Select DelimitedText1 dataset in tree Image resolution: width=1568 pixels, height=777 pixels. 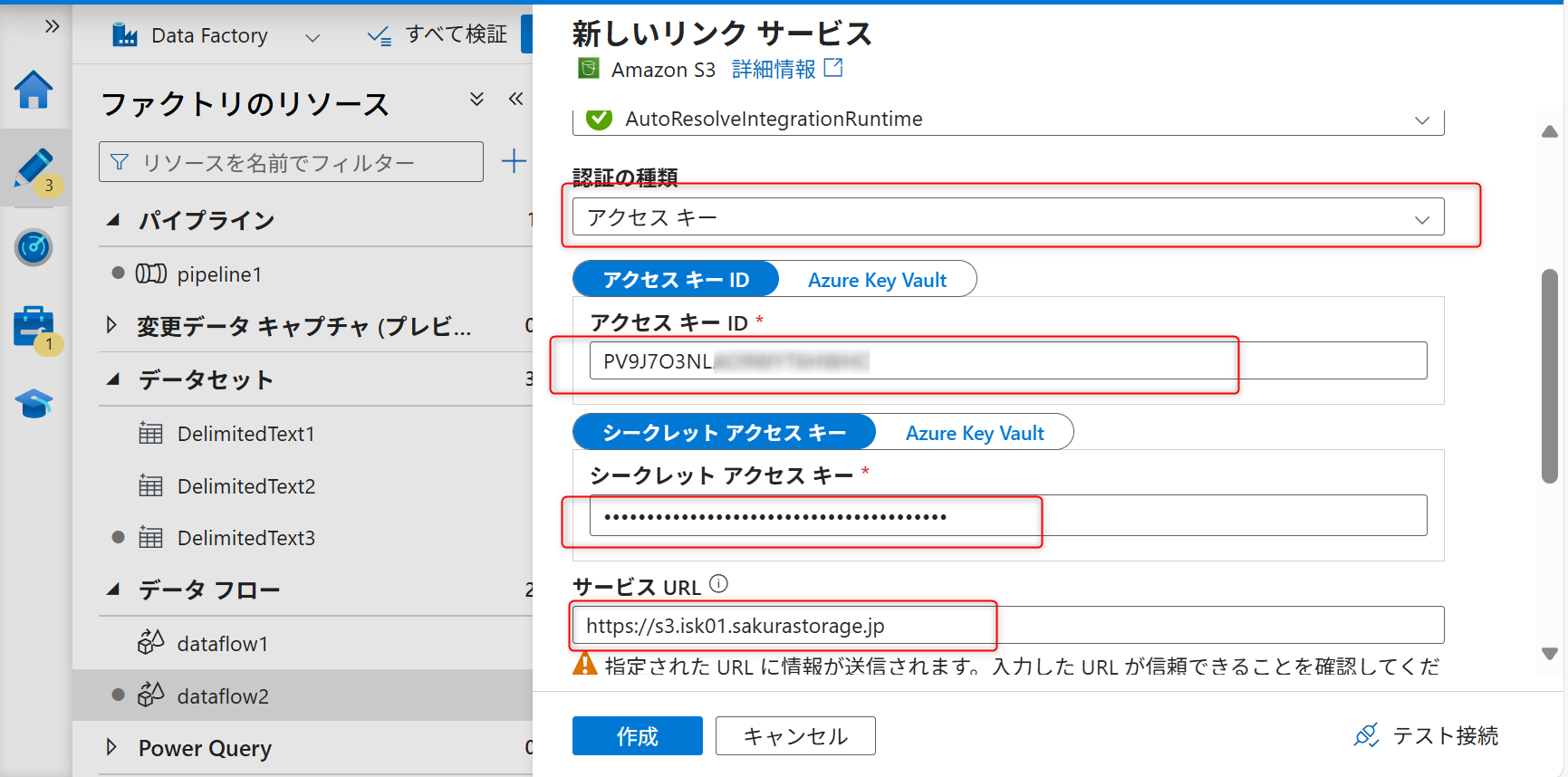pyautogui.click(x=246, y=434)
